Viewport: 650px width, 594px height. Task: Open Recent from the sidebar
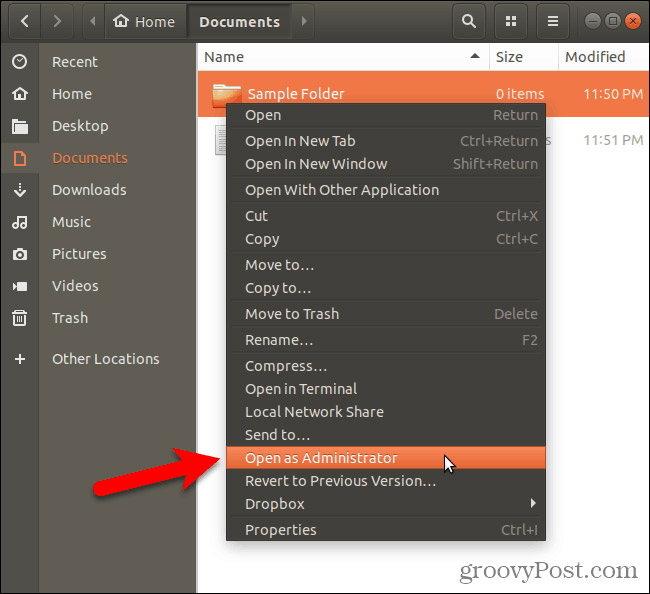tap(75, 62)
